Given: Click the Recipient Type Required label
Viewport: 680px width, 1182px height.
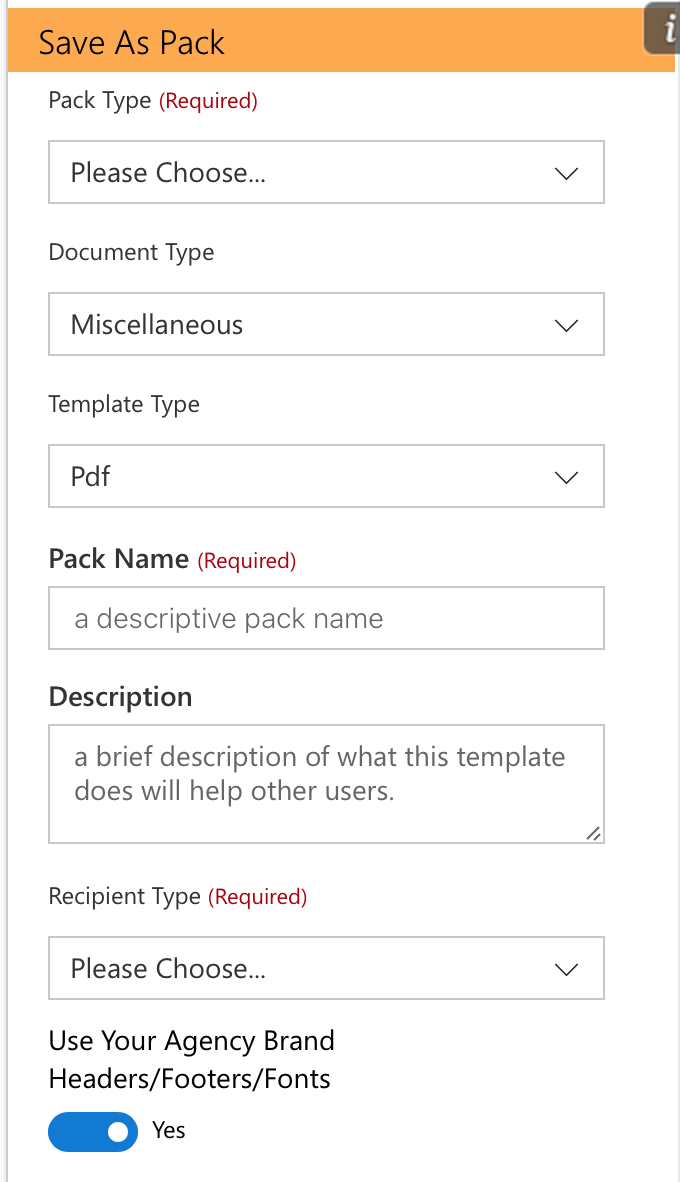Looking at the screenshot, I should [258, 896].
